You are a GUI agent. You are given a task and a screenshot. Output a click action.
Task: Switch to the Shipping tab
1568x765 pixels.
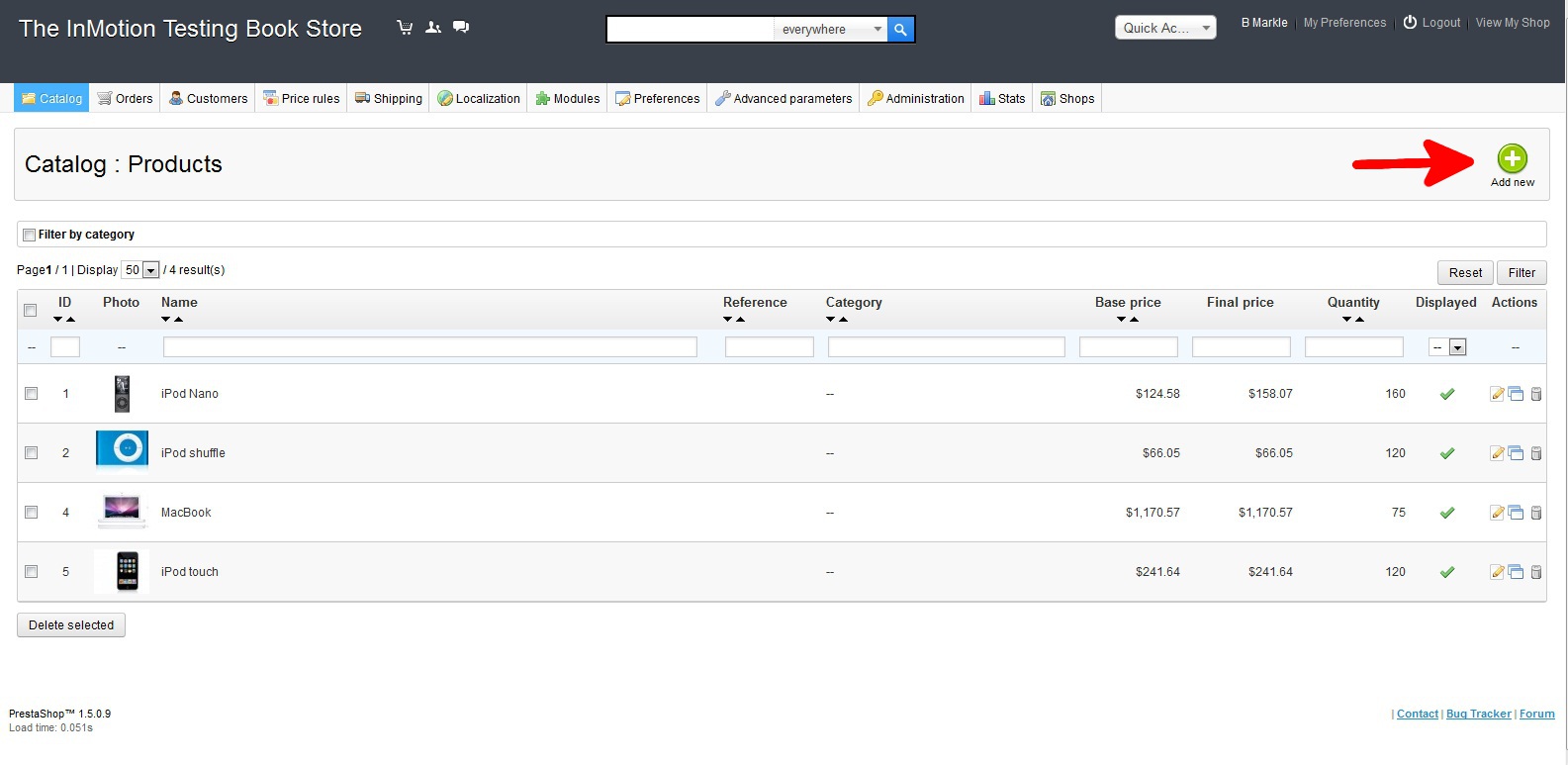coord(388,98)
